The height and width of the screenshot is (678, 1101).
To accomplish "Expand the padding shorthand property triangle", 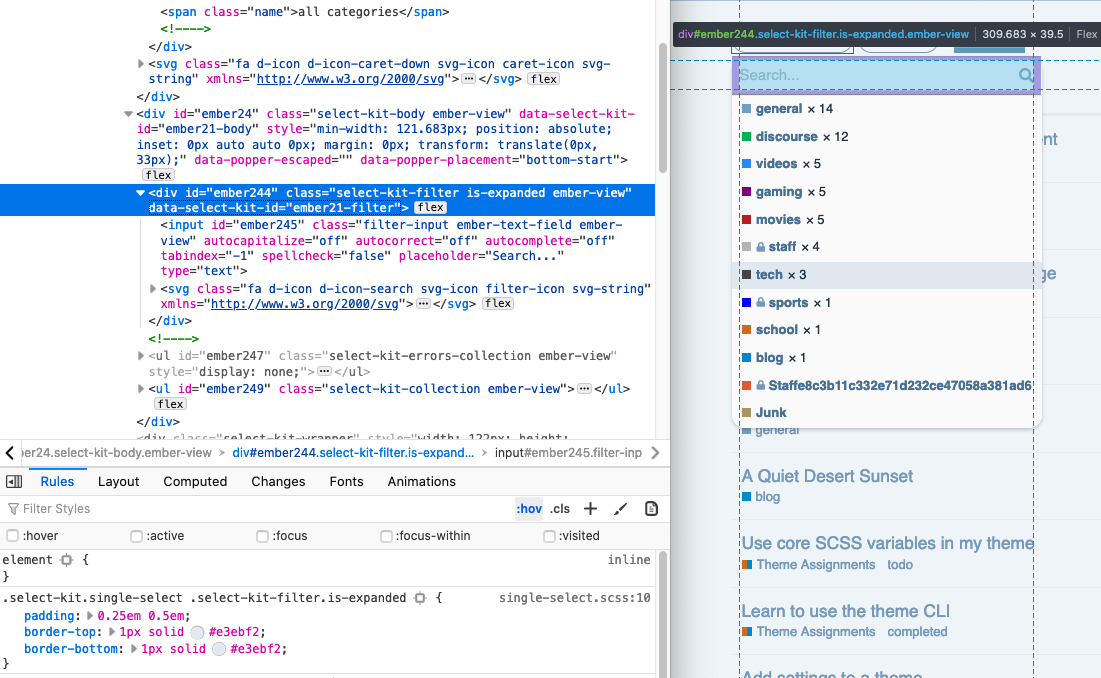I will pos(89,616).
